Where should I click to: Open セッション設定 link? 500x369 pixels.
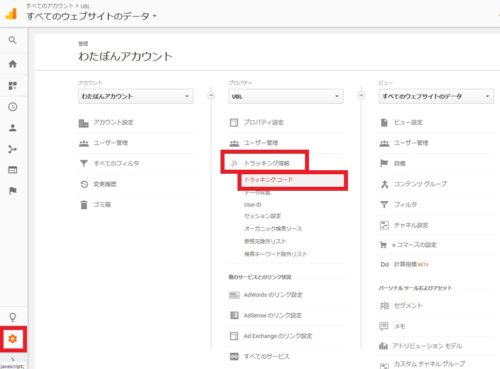[263, 216]
